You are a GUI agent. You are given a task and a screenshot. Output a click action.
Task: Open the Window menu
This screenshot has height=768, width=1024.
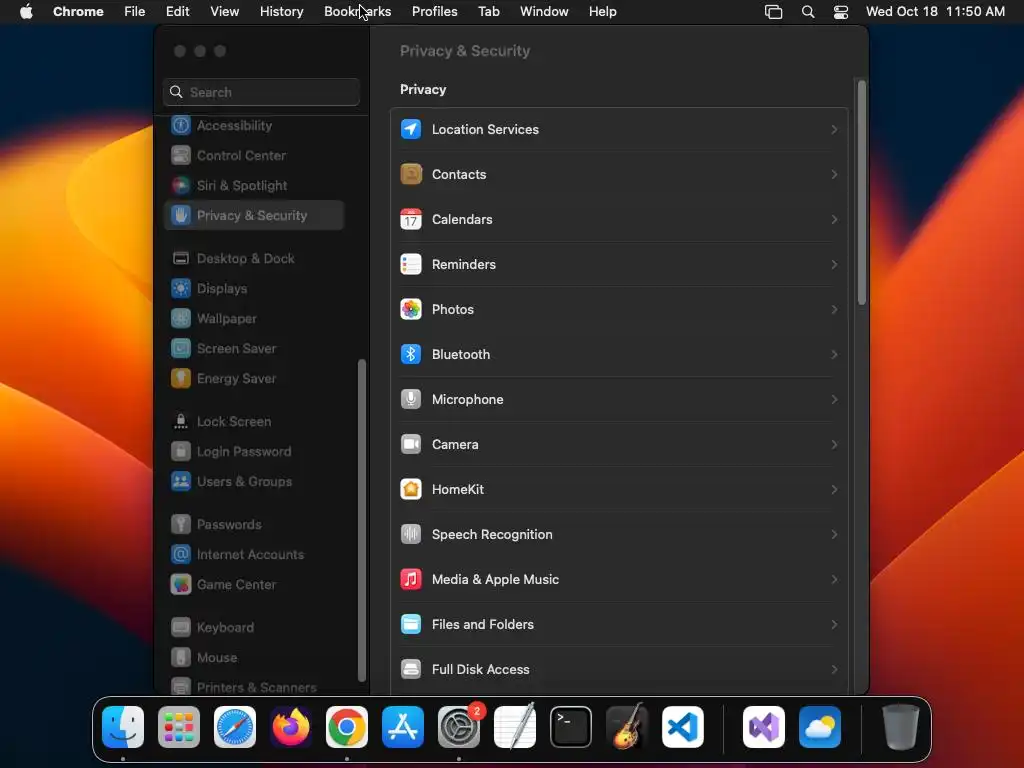544,11
